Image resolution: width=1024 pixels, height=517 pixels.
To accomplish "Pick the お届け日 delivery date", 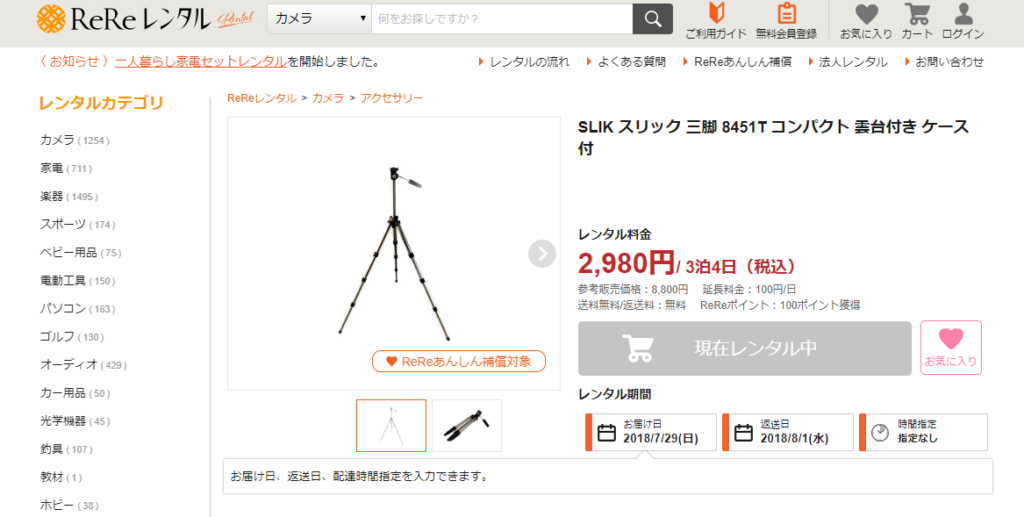I will click(651, 432).
